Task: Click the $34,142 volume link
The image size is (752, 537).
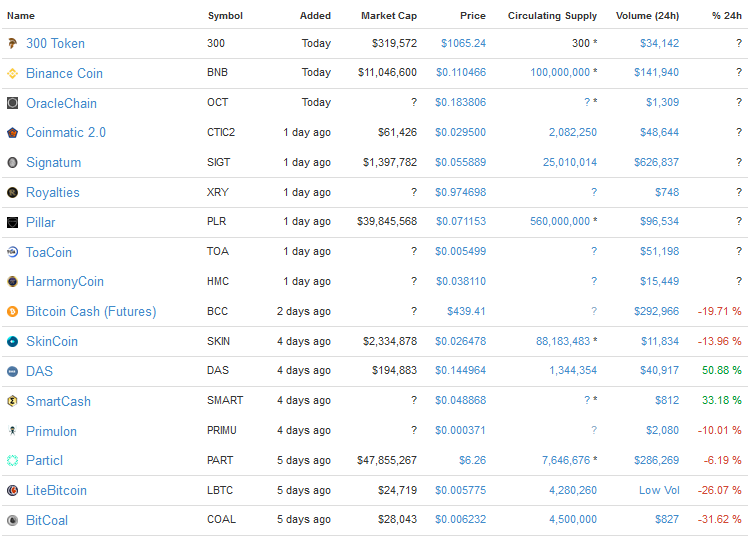Action: point(659,43)
